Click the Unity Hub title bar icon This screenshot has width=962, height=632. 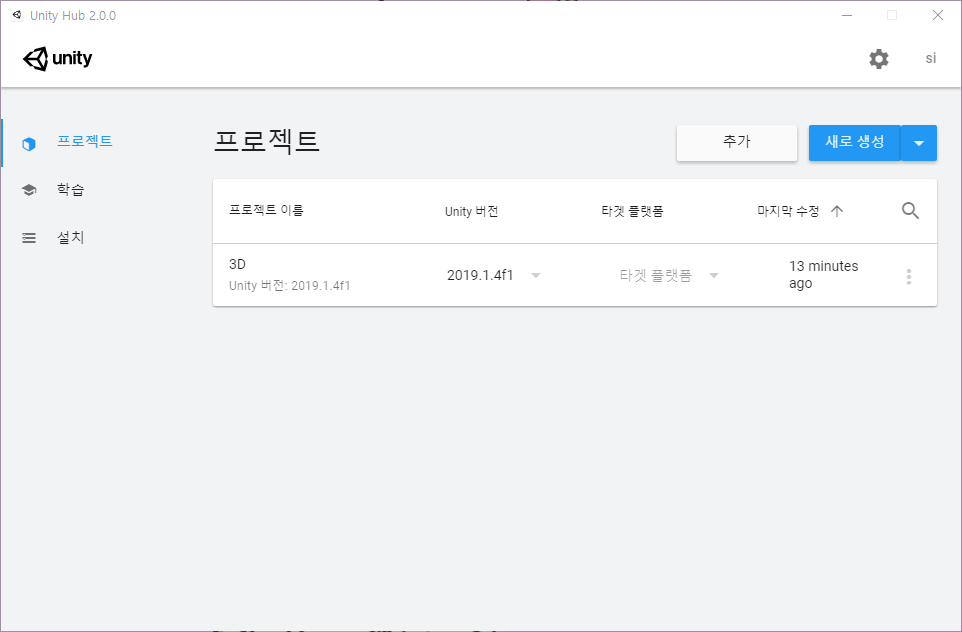pyautogui.click(x=17, y=15)
